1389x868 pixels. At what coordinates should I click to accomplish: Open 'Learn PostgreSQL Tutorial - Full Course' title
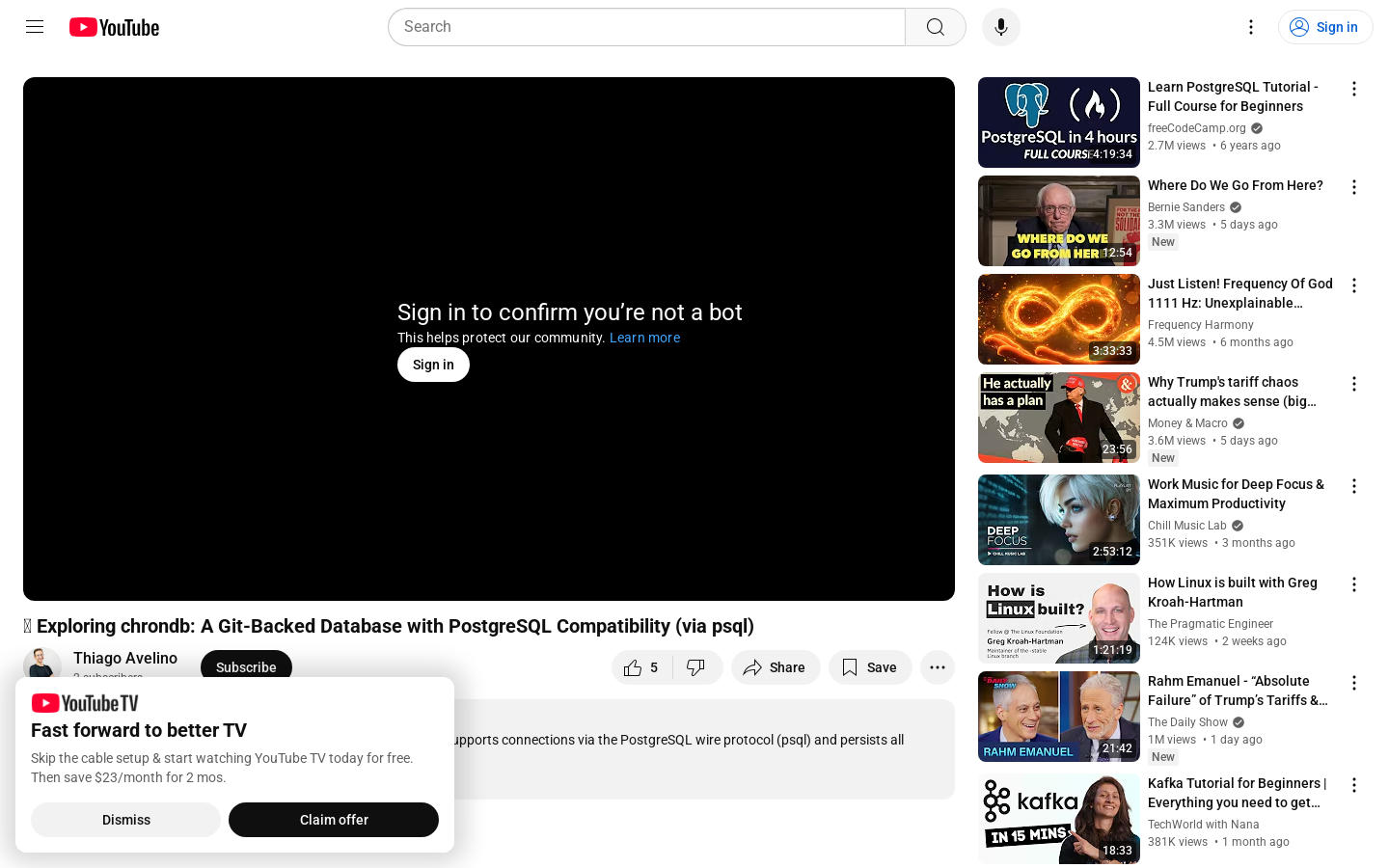click(1233, 96)
